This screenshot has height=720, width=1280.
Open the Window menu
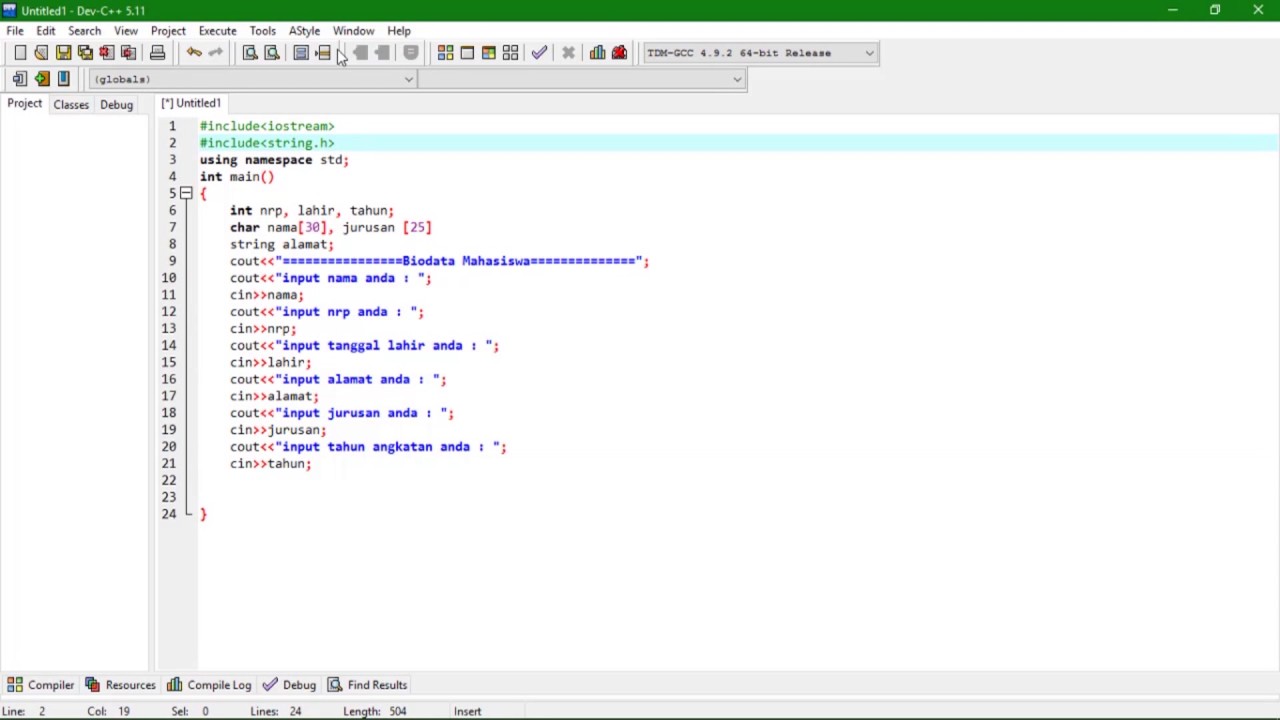coord(353,31)
